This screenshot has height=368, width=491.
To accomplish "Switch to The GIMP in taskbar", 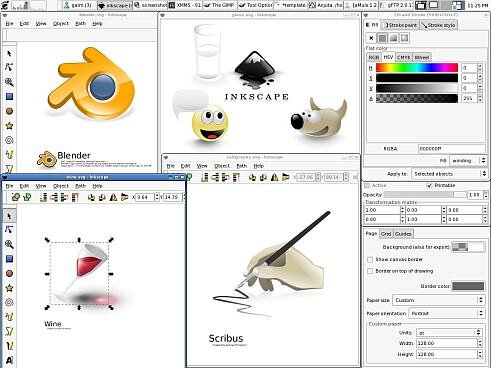I will (x=220, y=5).
